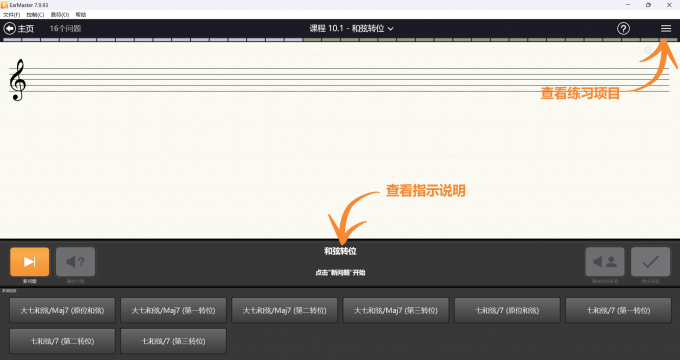Click the play-my-answer speaker person icon
This screenshot has width=680, height=360.
(x=605, y=262)
